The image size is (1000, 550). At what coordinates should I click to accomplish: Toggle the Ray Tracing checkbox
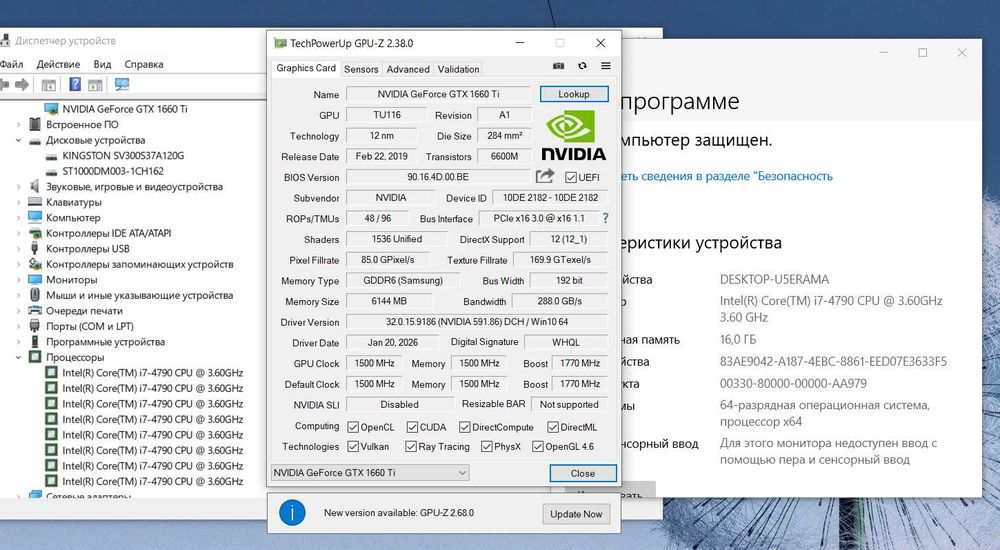pos(411,446)
